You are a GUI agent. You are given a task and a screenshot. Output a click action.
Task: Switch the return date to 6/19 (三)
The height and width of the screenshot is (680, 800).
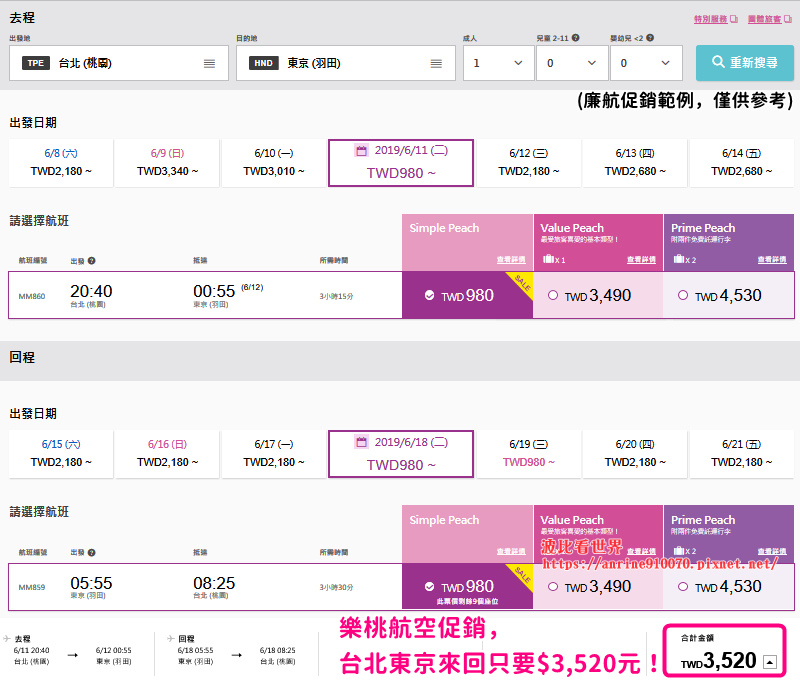(x=529, y=454)
